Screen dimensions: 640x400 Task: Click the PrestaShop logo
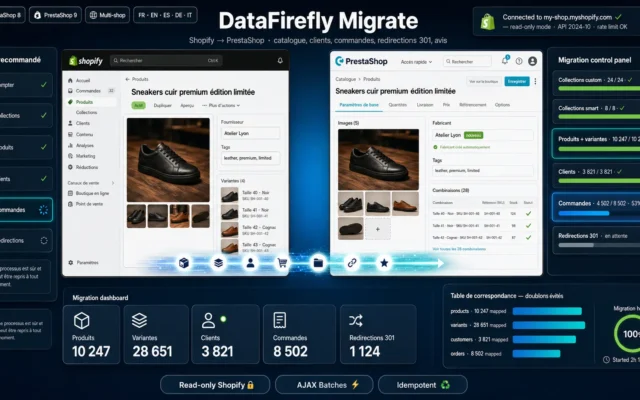click(361, 61)
